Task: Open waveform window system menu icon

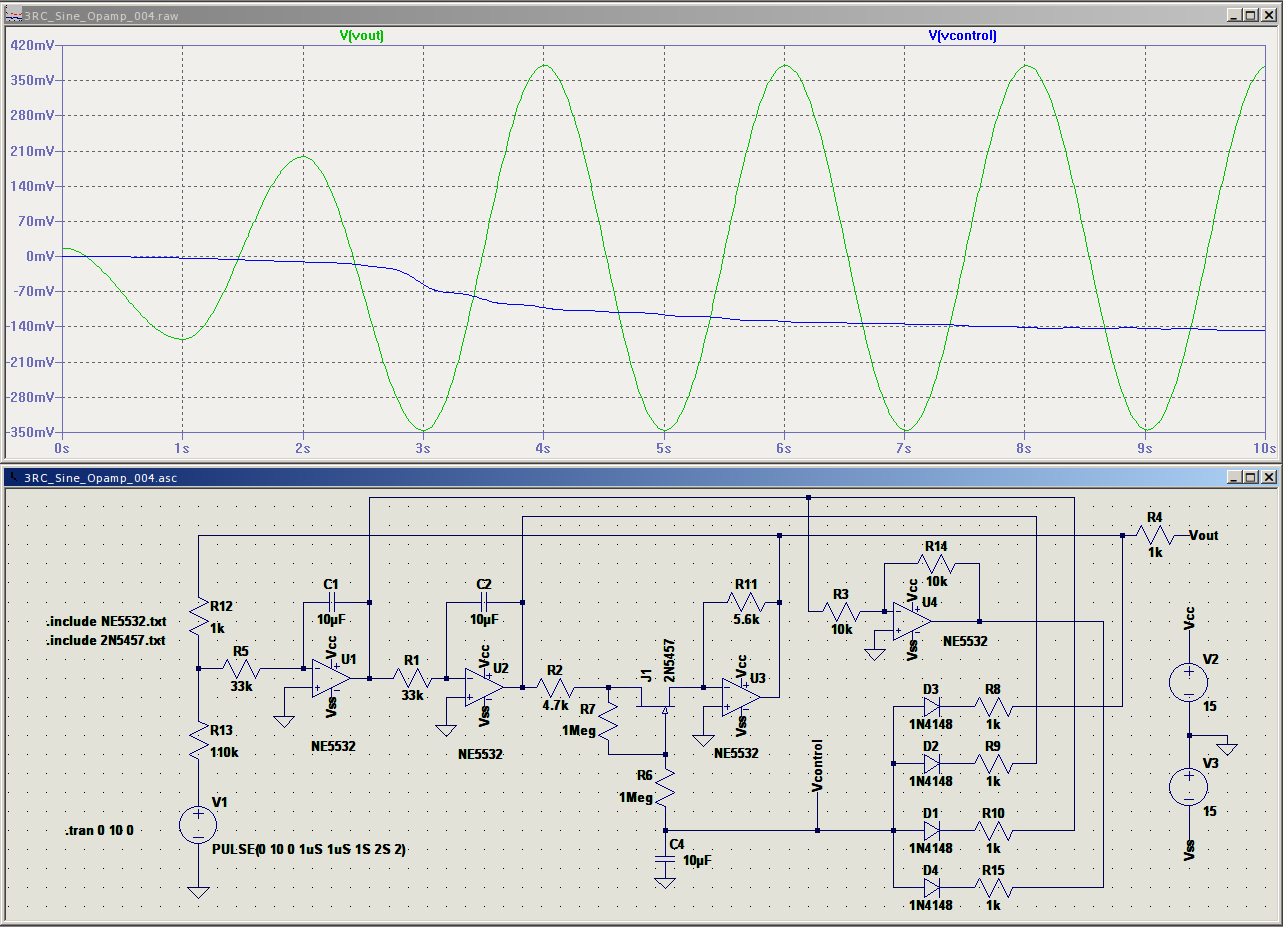Action: pyautogui.click(x=13, y=15)
